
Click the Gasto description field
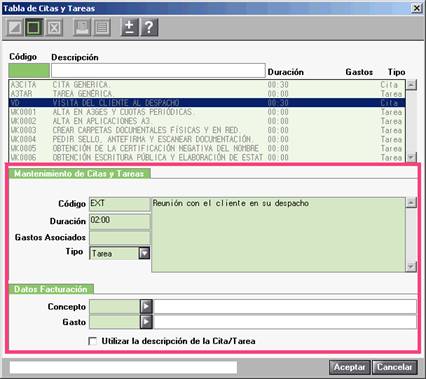click(285, 322)
